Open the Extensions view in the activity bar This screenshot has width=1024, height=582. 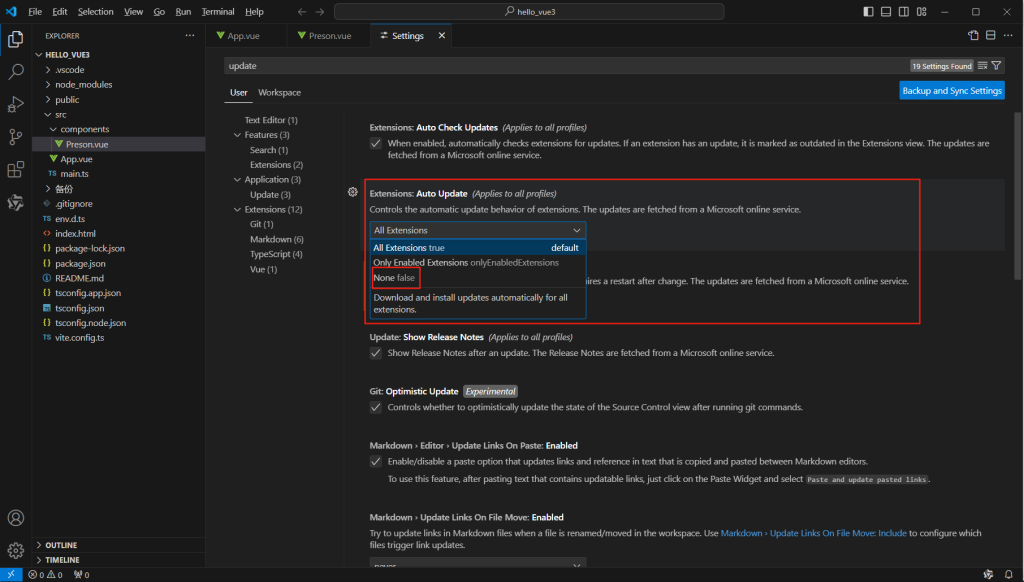[16, 170]
